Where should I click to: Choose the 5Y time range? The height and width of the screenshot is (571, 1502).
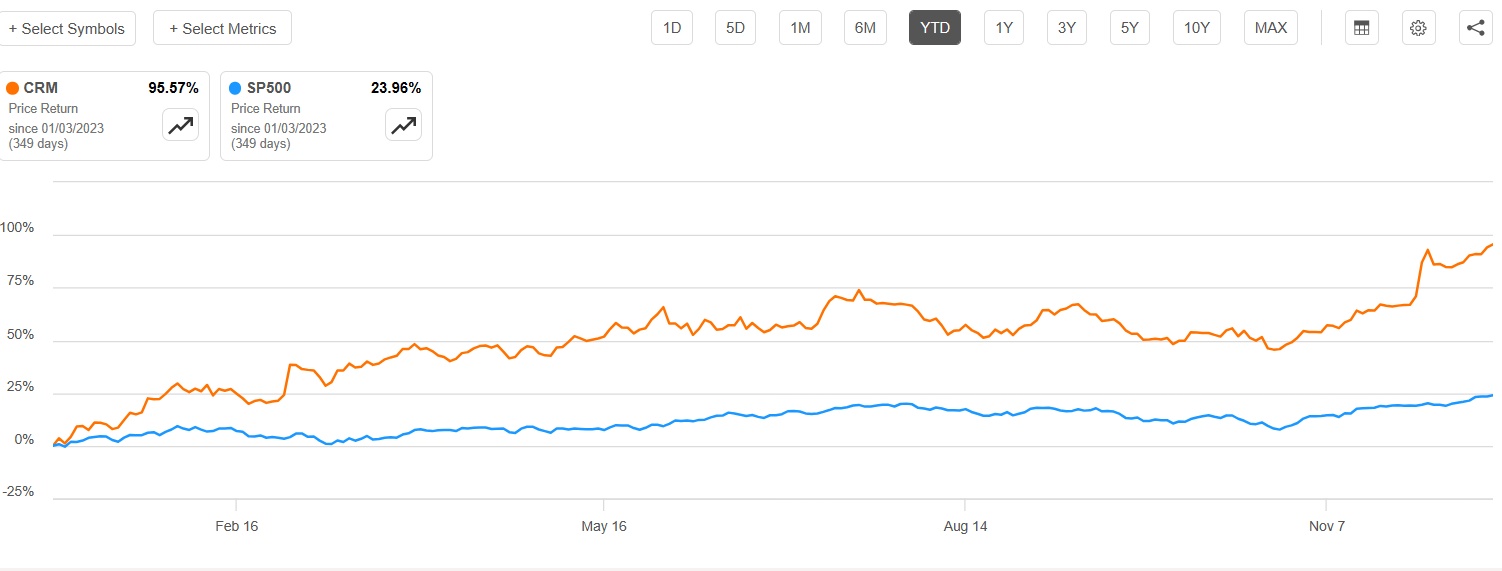click(x=1130, y=28)
